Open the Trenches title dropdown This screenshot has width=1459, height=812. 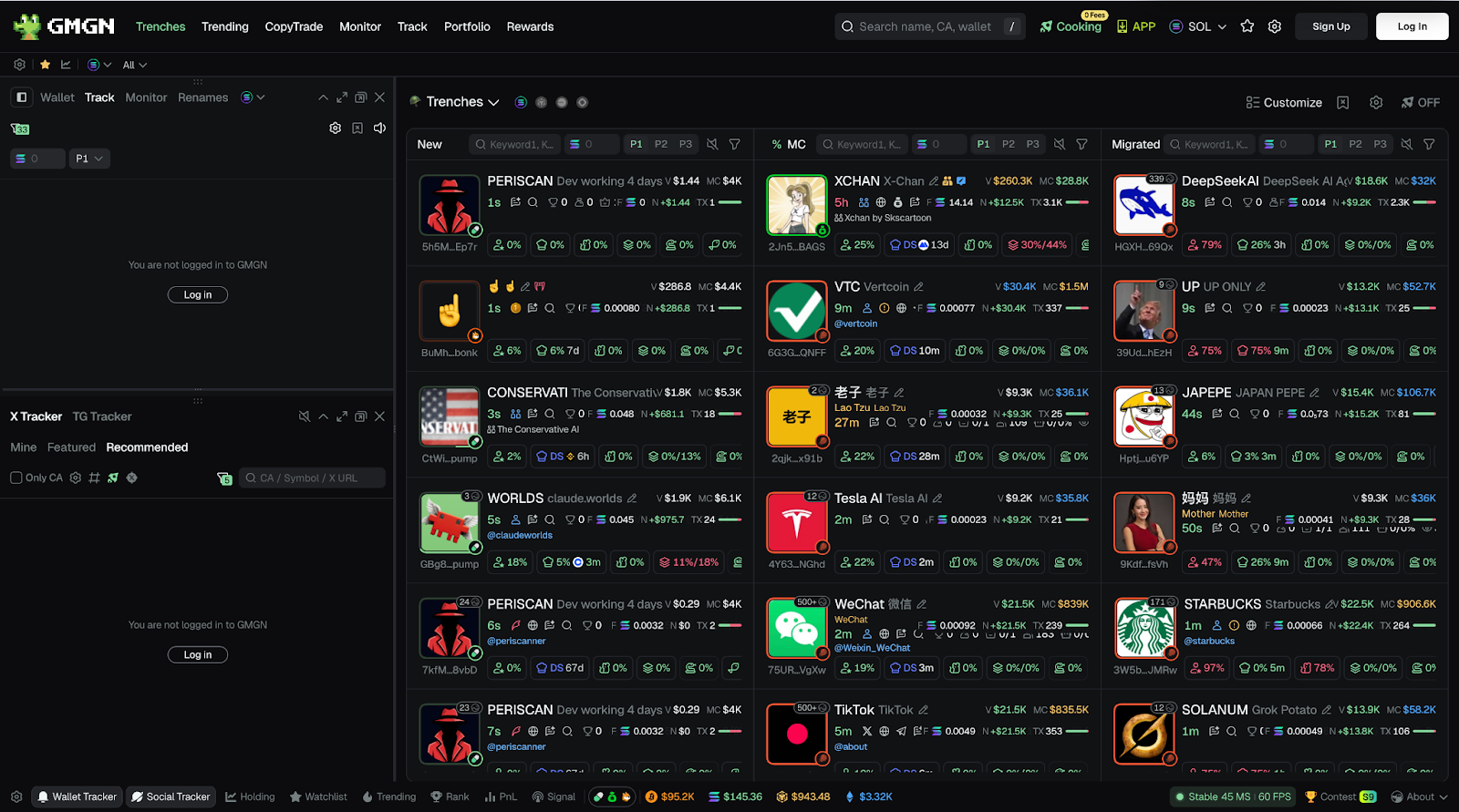click(x=463, y=102)
